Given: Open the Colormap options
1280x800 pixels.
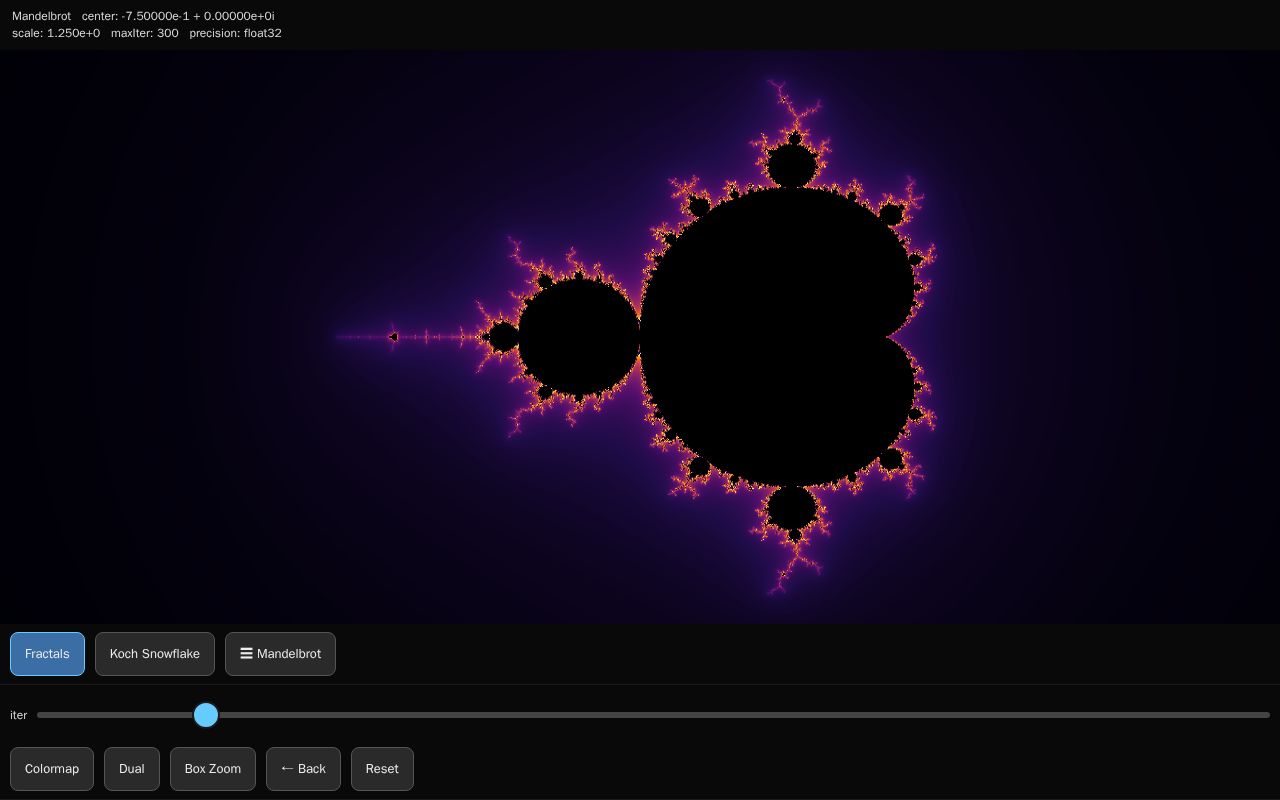Looking at the screenshot, I should pyautogui.click(x=52, y=769).
